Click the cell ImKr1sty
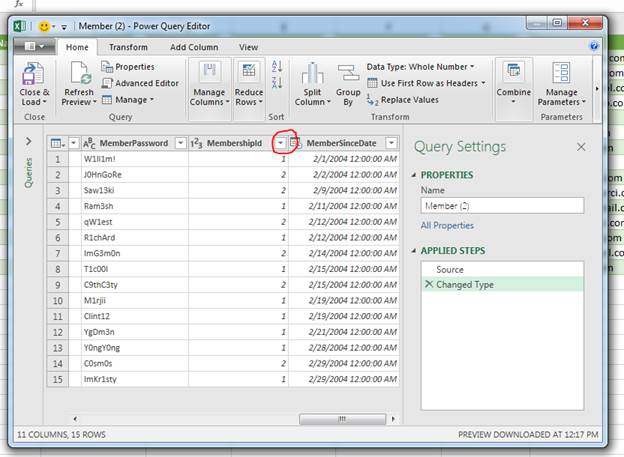Viewport: 624px width, 457px height. 135,379
